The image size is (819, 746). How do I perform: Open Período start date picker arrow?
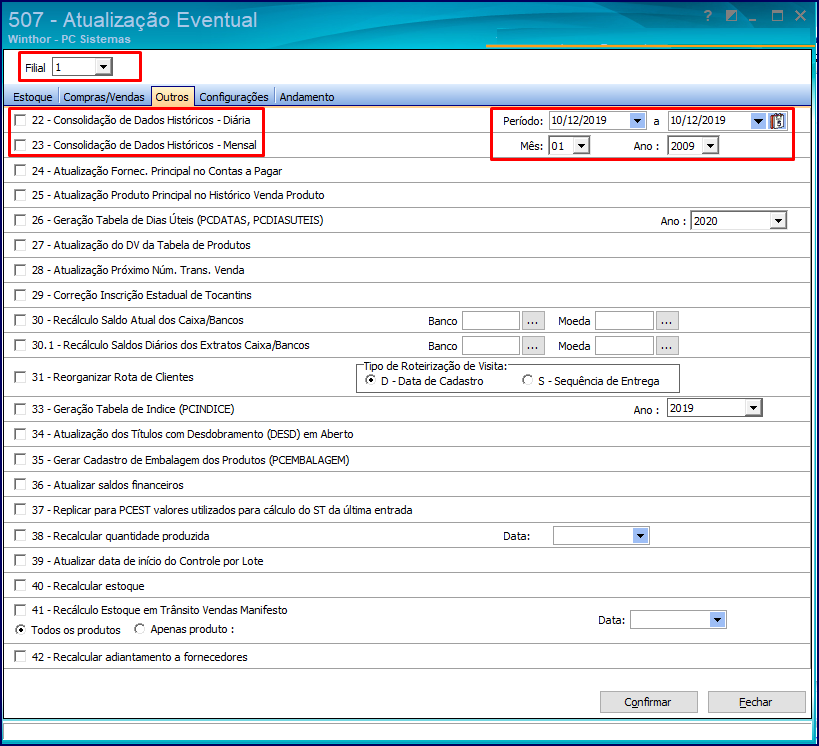coord(637,121)
